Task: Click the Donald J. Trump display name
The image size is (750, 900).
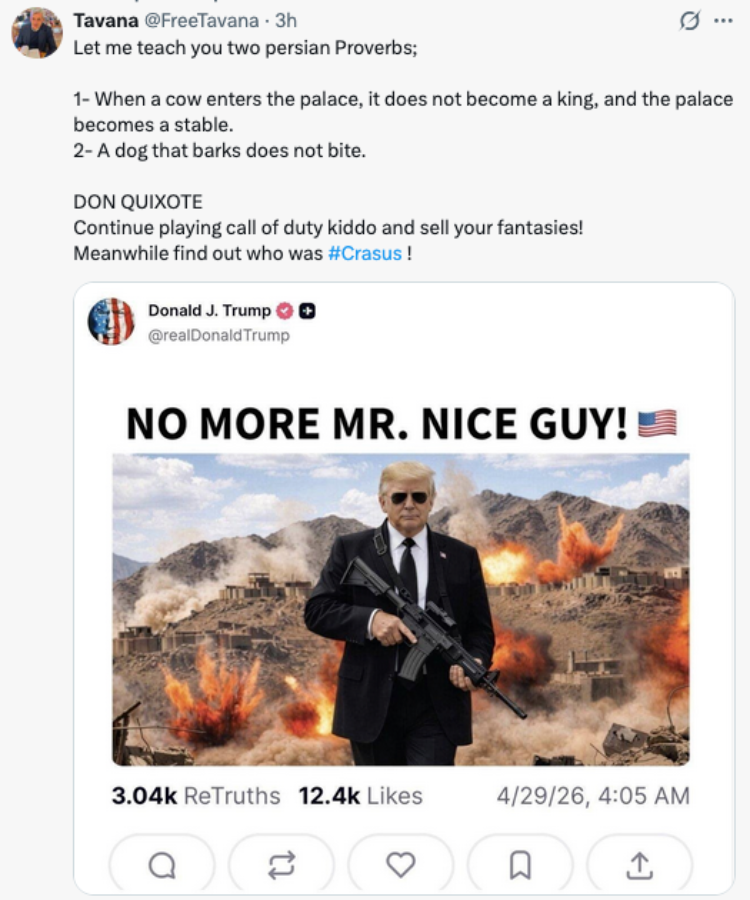Action: pyautogui.click(x=209, y=311)
